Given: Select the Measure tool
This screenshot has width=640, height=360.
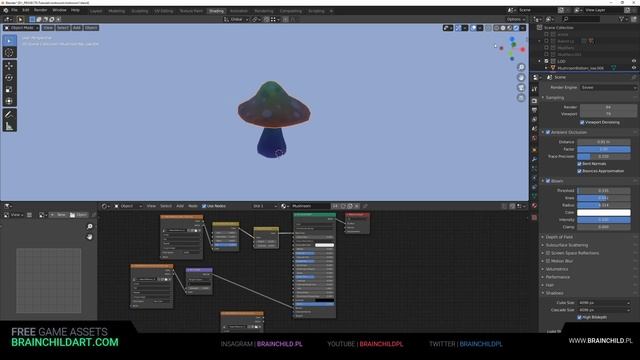Looking at the screenshot, I should 9,127.
